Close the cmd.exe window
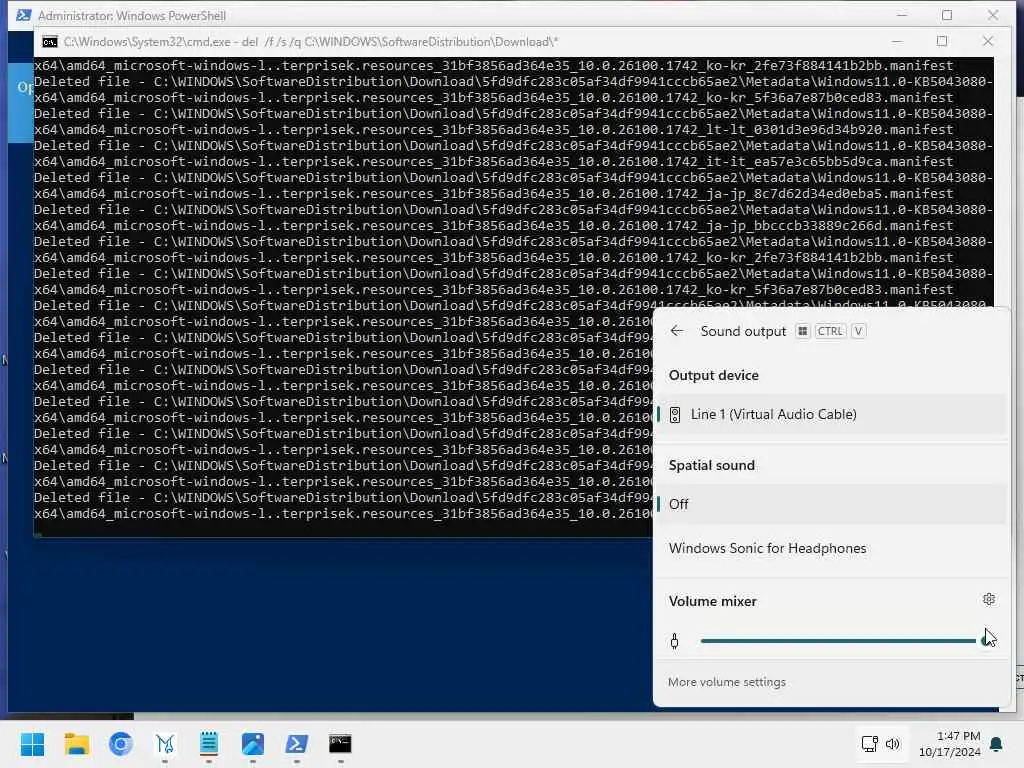The image size is (1024, 768). pos(987,41)
